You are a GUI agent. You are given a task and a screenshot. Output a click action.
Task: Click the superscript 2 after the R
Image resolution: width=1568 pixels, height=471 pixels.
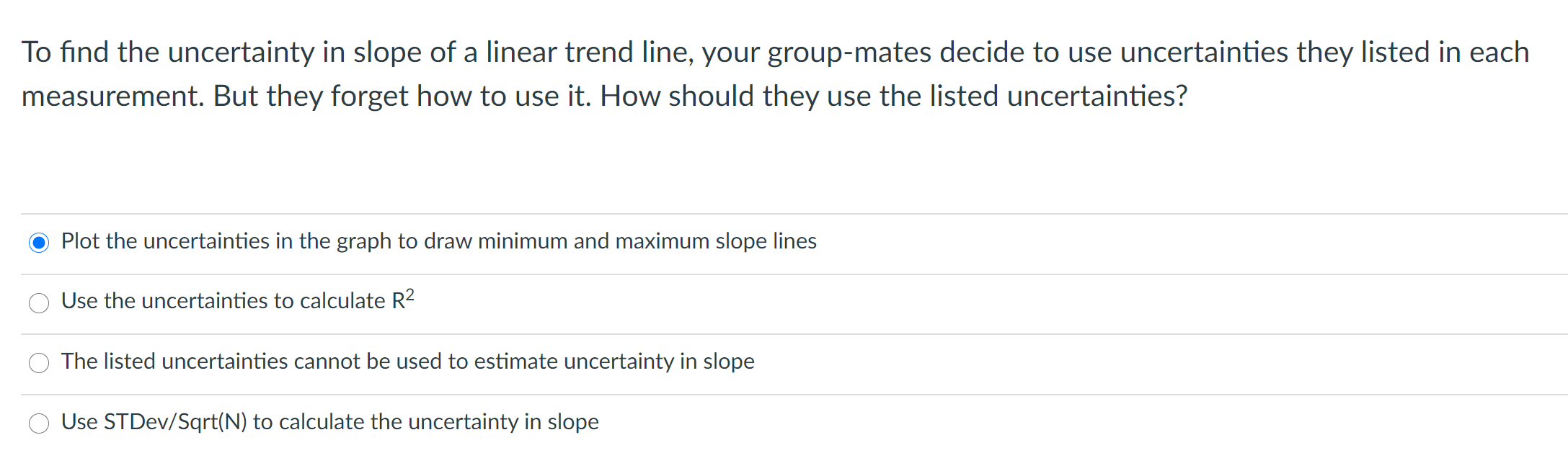tap(409, 295)
